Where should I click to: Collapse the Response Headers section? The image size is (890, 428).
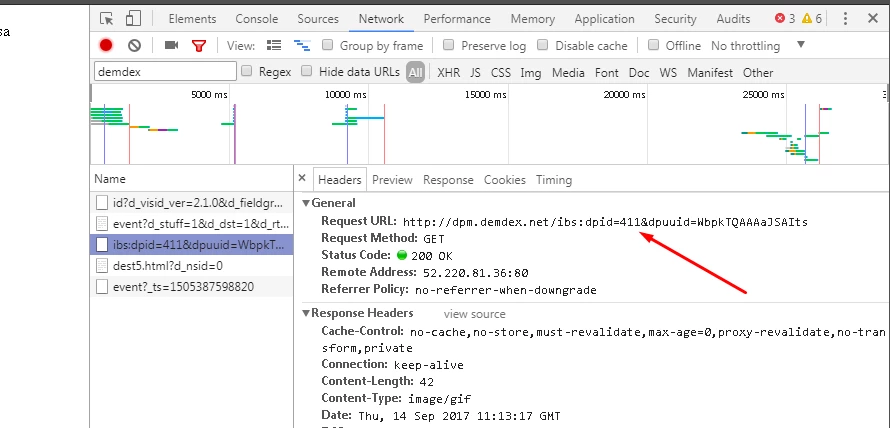coord(307,313)
